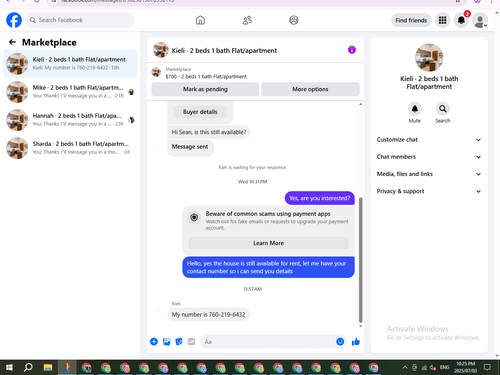The width and height of the screenshot is (500, 375).
Task: Open the notifications bell
Action: [x=461, y=20]
